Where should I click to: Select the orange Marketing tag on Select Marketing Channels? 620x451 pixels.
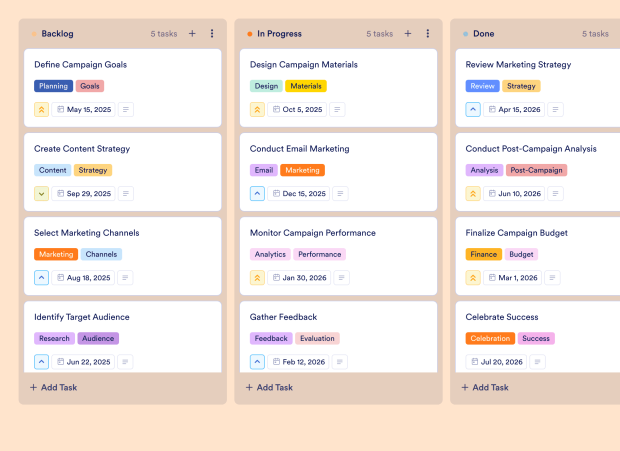pyautogui.click(x=56, y=254)
